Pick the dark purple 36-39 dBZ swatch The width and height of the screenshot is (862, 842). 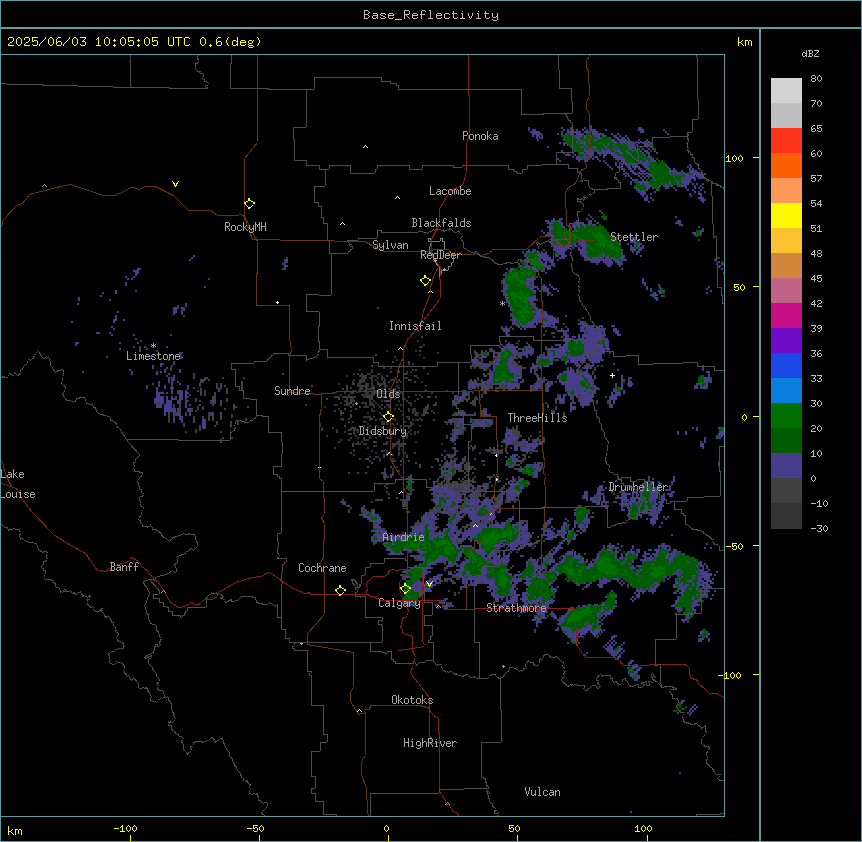(x=786, y=340)
